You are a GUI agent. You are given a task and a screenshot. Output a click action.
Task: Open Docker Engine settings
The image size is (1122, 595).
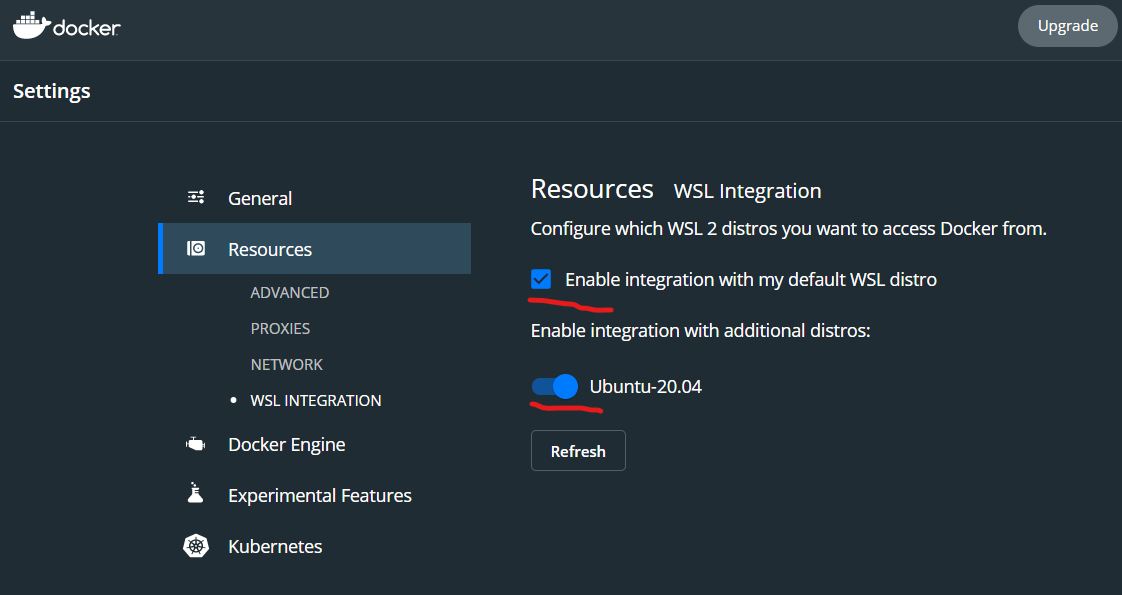[x=287, y=445]
